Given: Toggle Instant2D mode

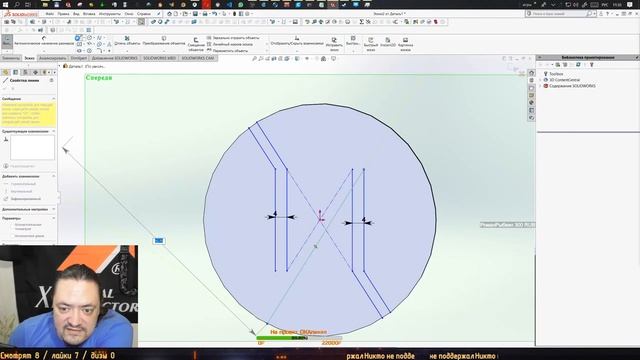Looking at the screenshot, I should tap(388, 42).
